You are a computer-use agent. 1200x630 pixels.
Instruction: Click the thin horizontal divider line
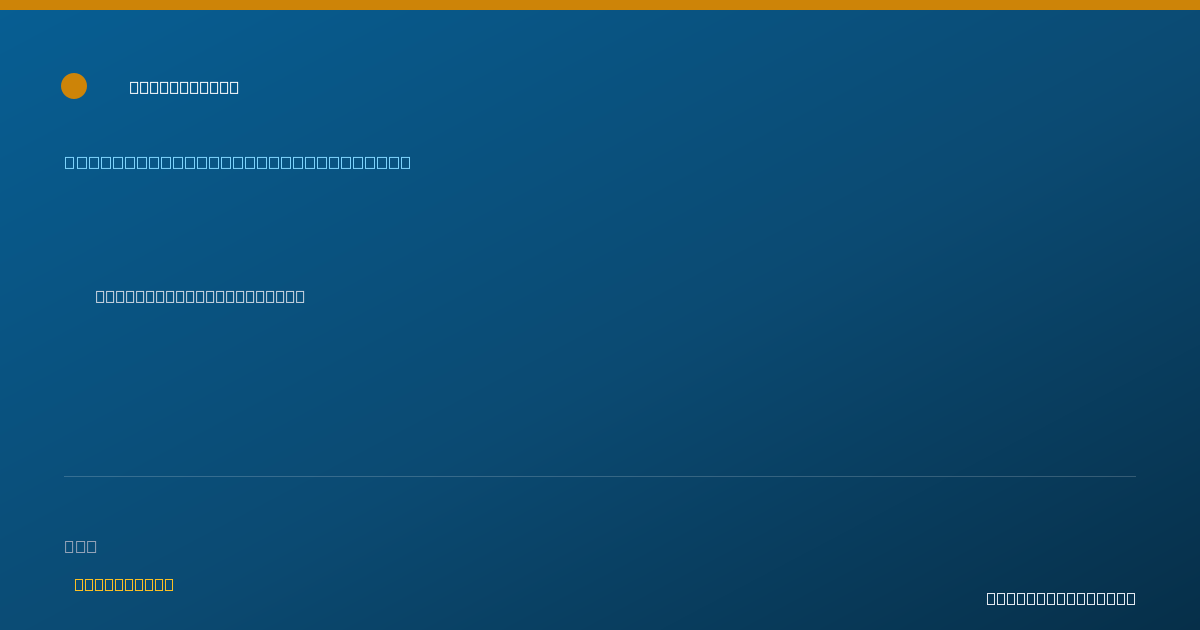point(600,476)
